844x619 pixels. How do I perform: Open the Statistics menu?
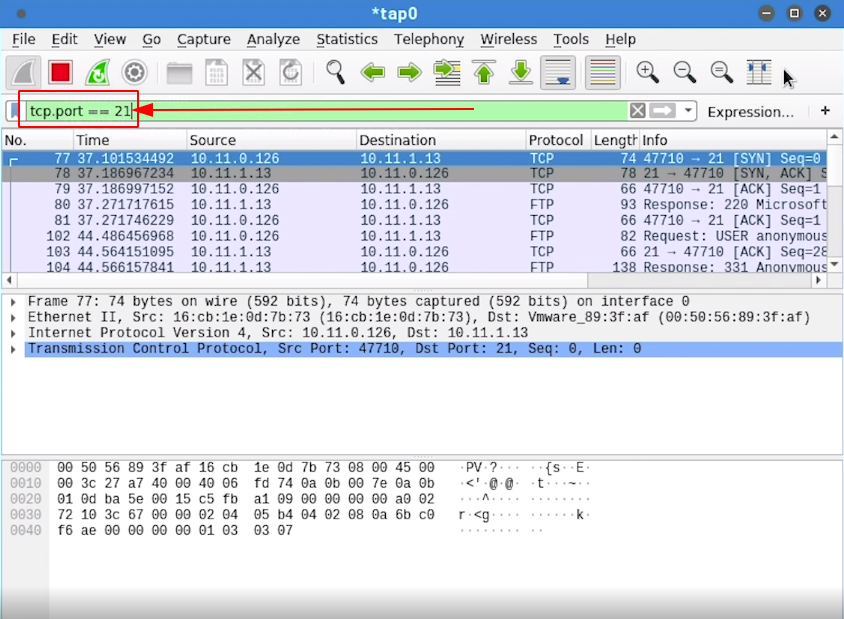click(346, 39)
